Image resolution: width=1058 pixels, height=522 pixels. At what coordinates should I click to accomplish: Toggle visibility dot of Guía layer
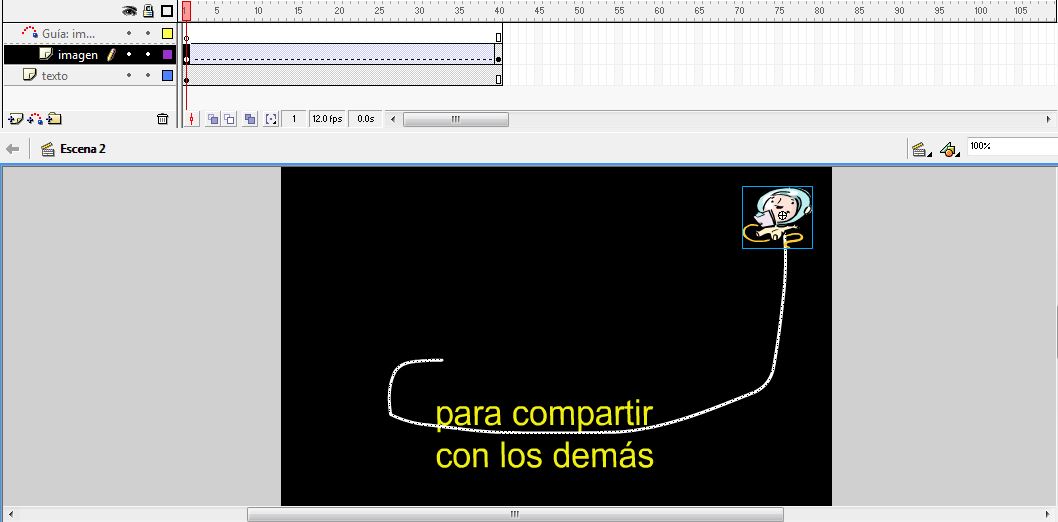coord(129,33)
